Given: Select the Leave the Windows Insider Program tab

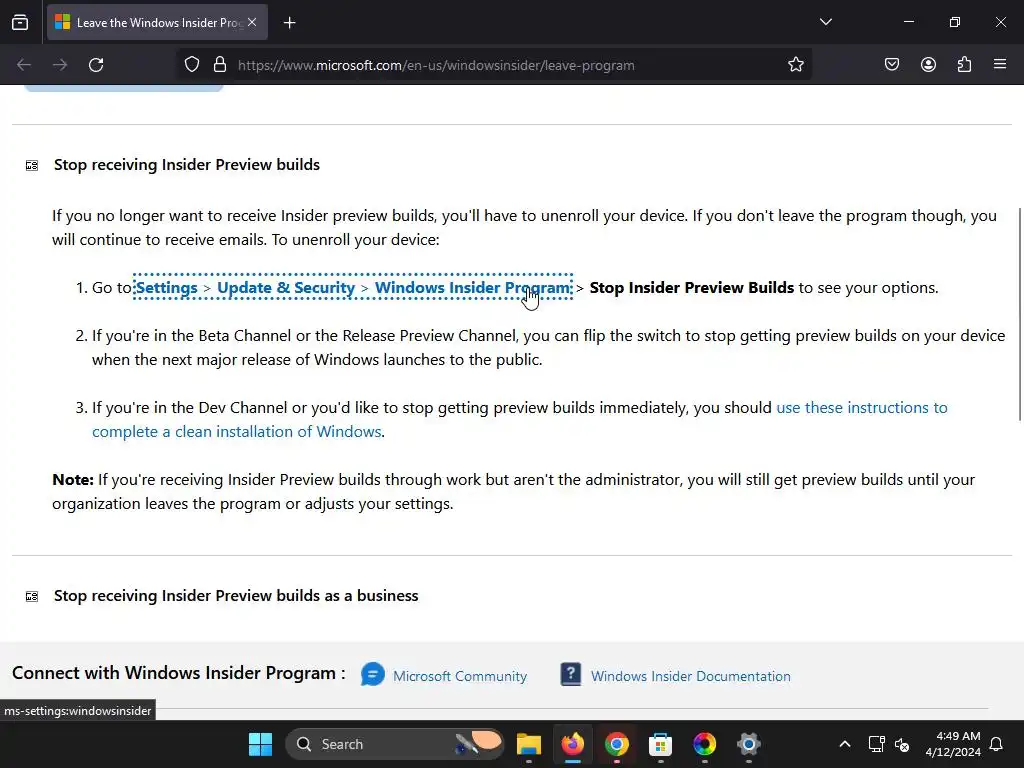Looking at the screenshot, I should [157, 23].
